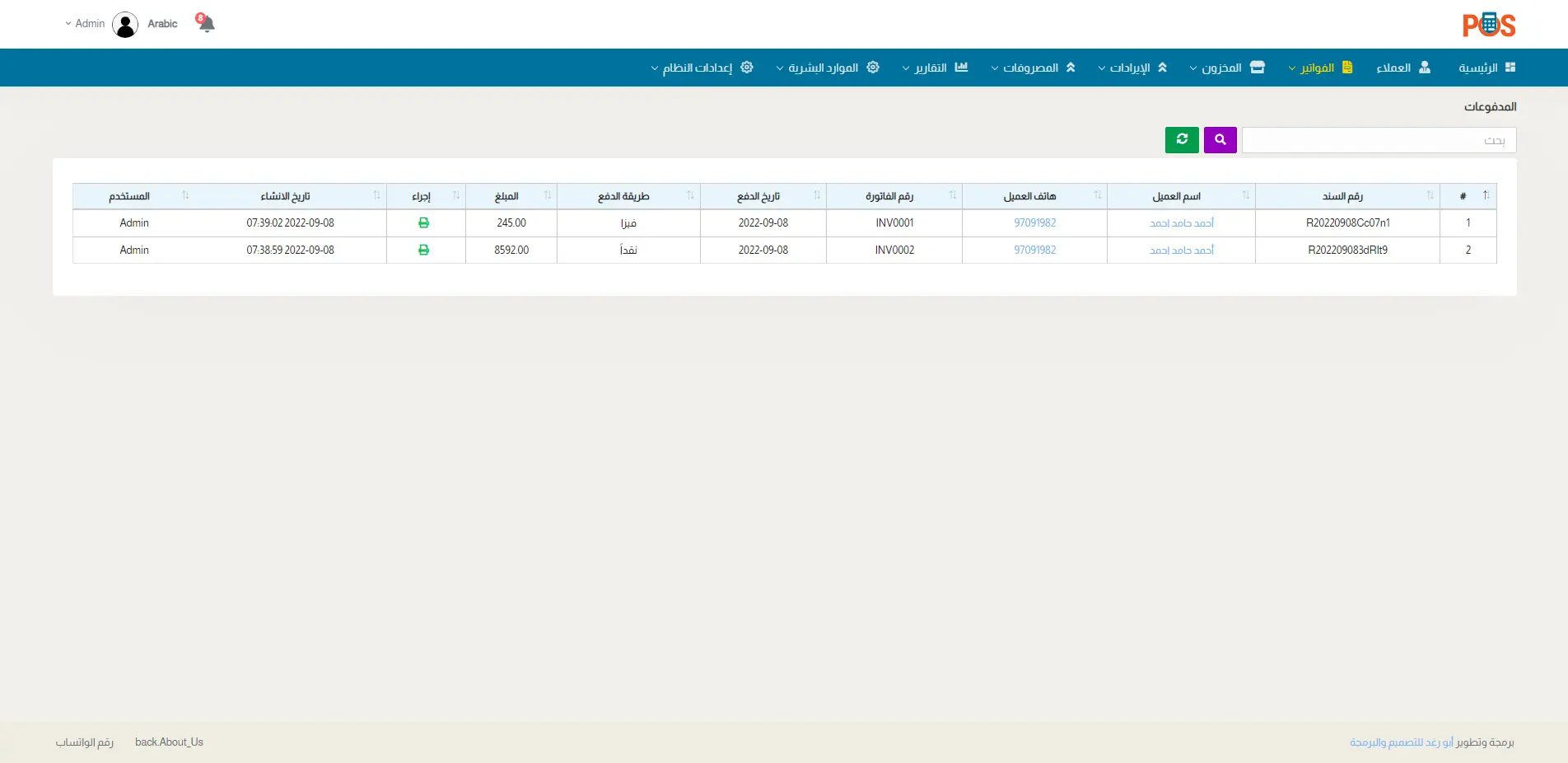1568x763 pixels.
Task: Open the إعدادات النظام settings dropdown
Action: point(702,68)
